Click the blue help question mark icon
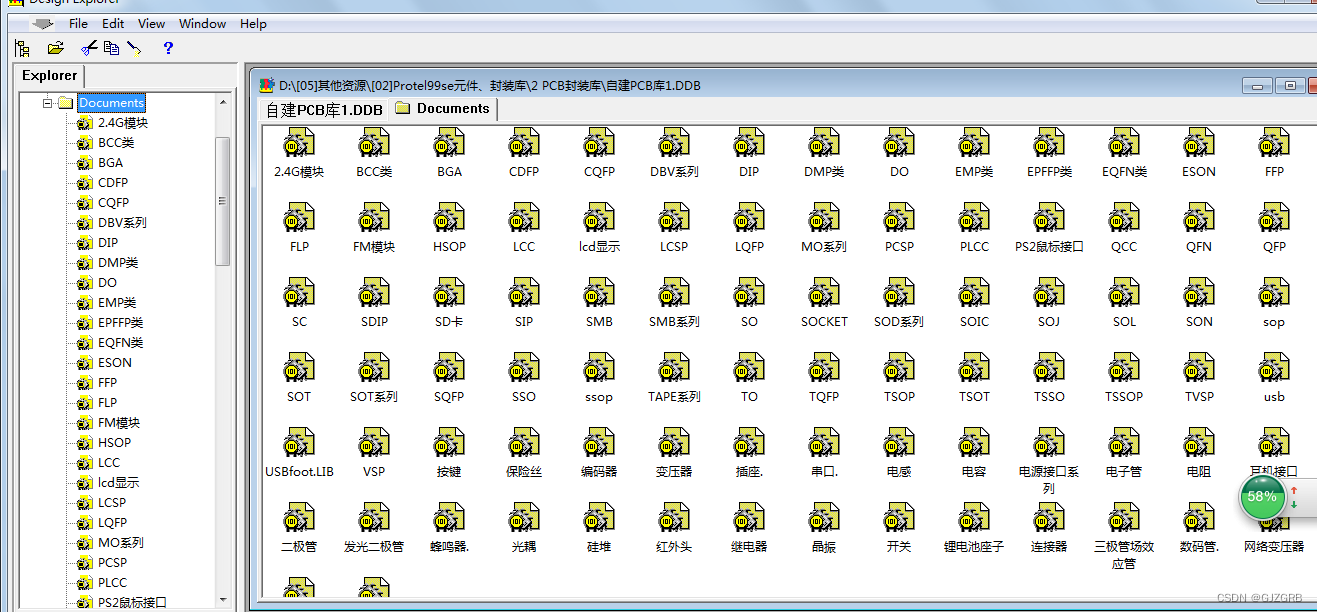Image resolution: width=1317 pixels, height=612 pixels. [x=168, y=47]
